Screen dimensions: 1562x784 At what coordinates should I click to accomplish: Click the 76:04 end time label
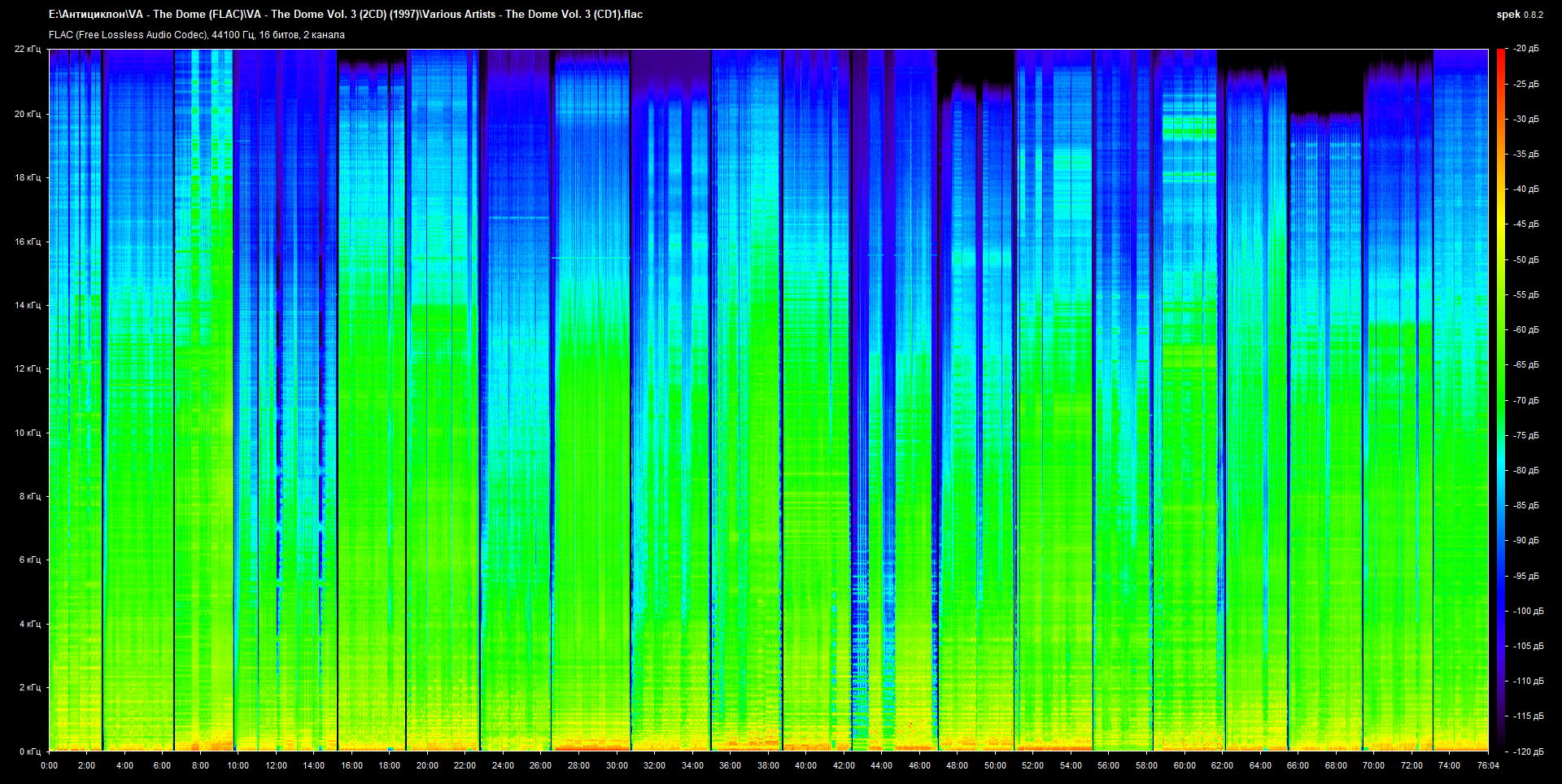(1488, 765)
